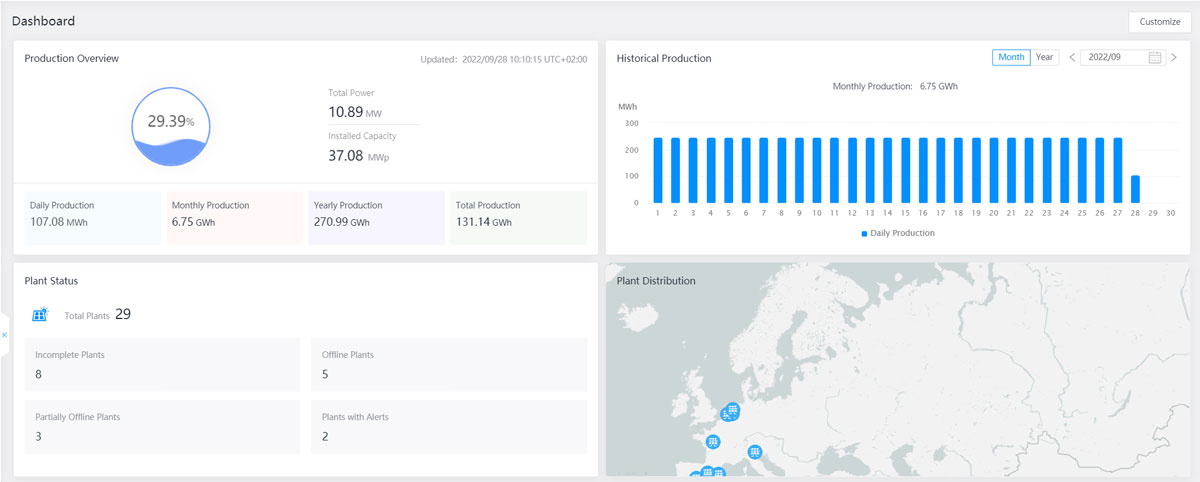
Task: Click the Installed Capacity 37.08 MWp value
Action: pyautogui.click(x=358, y=156)
